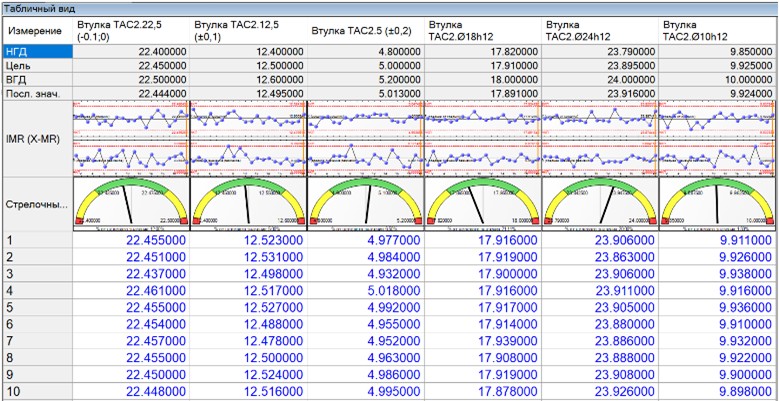Select row number 10 header

(x=37, y=390)
